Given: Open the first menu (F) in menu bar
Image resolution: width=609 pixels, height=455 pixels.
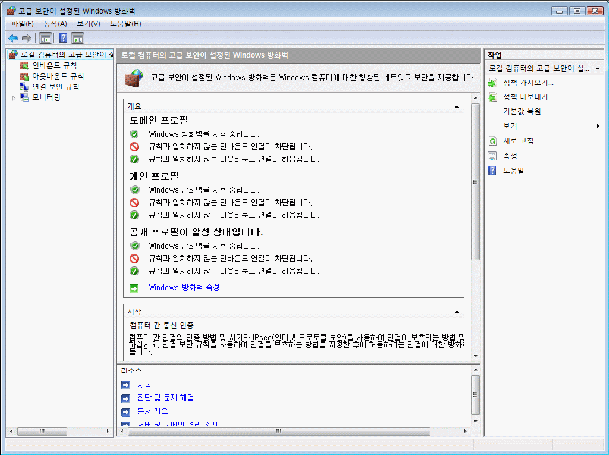Looking at the screenshot, I should tap(23, 24).
